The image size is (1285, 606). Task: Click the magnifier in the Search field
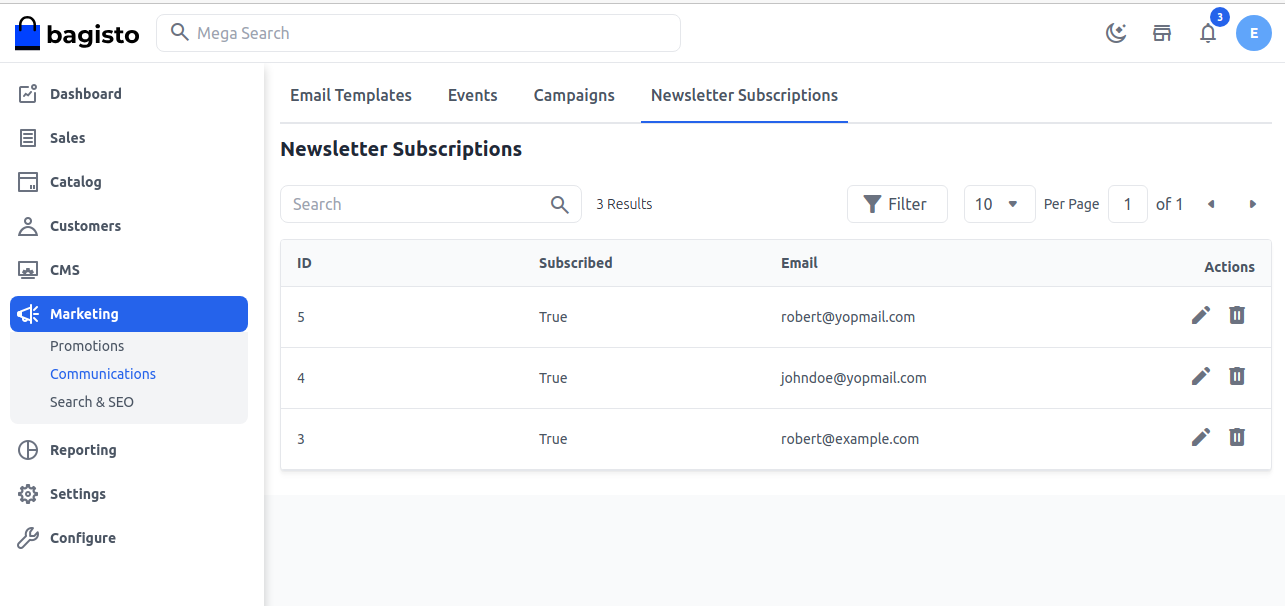coord(560,204)
